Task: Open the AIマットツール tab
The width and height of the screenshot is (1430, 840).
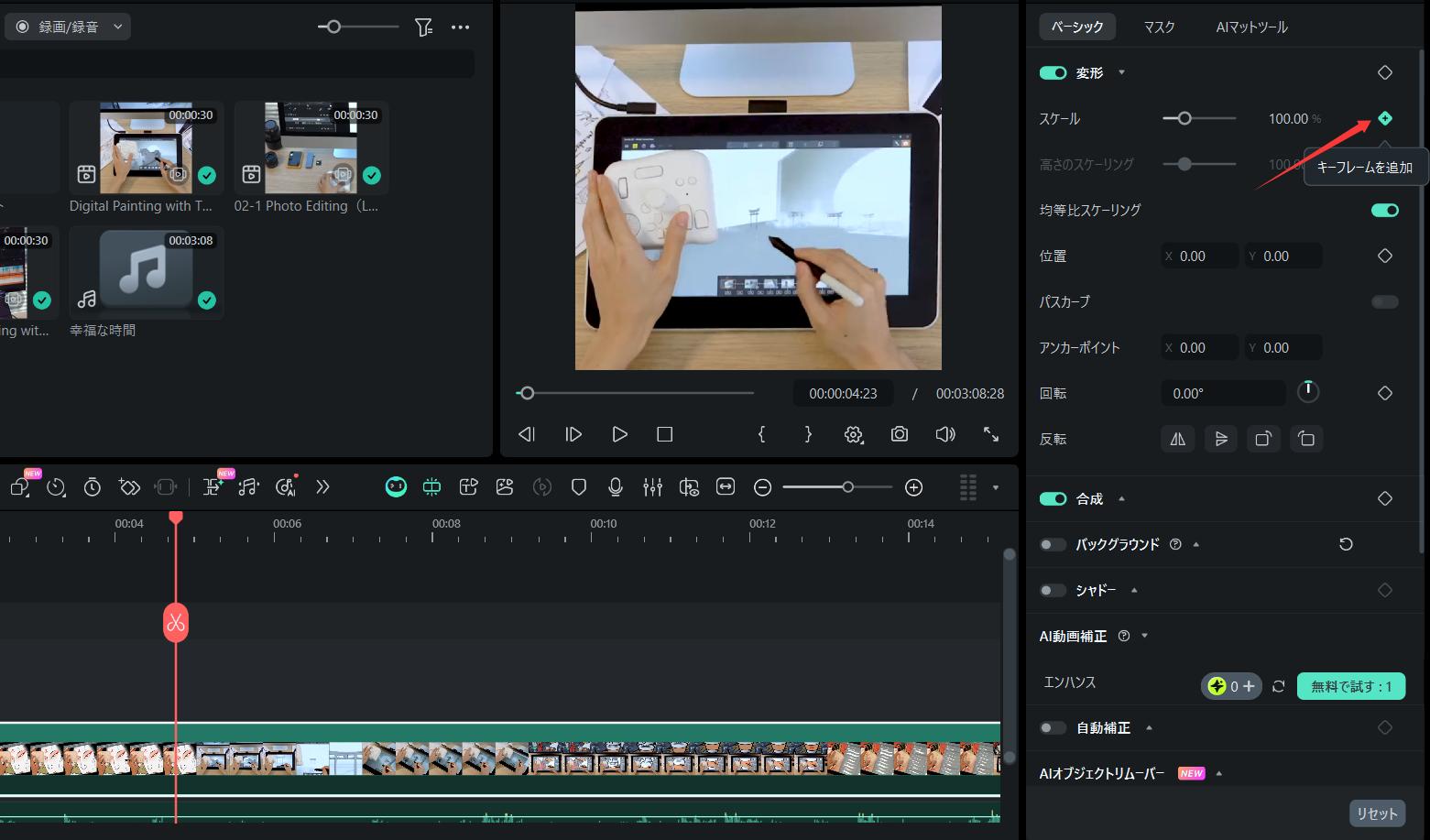Action: click(x=1251, y=27)
